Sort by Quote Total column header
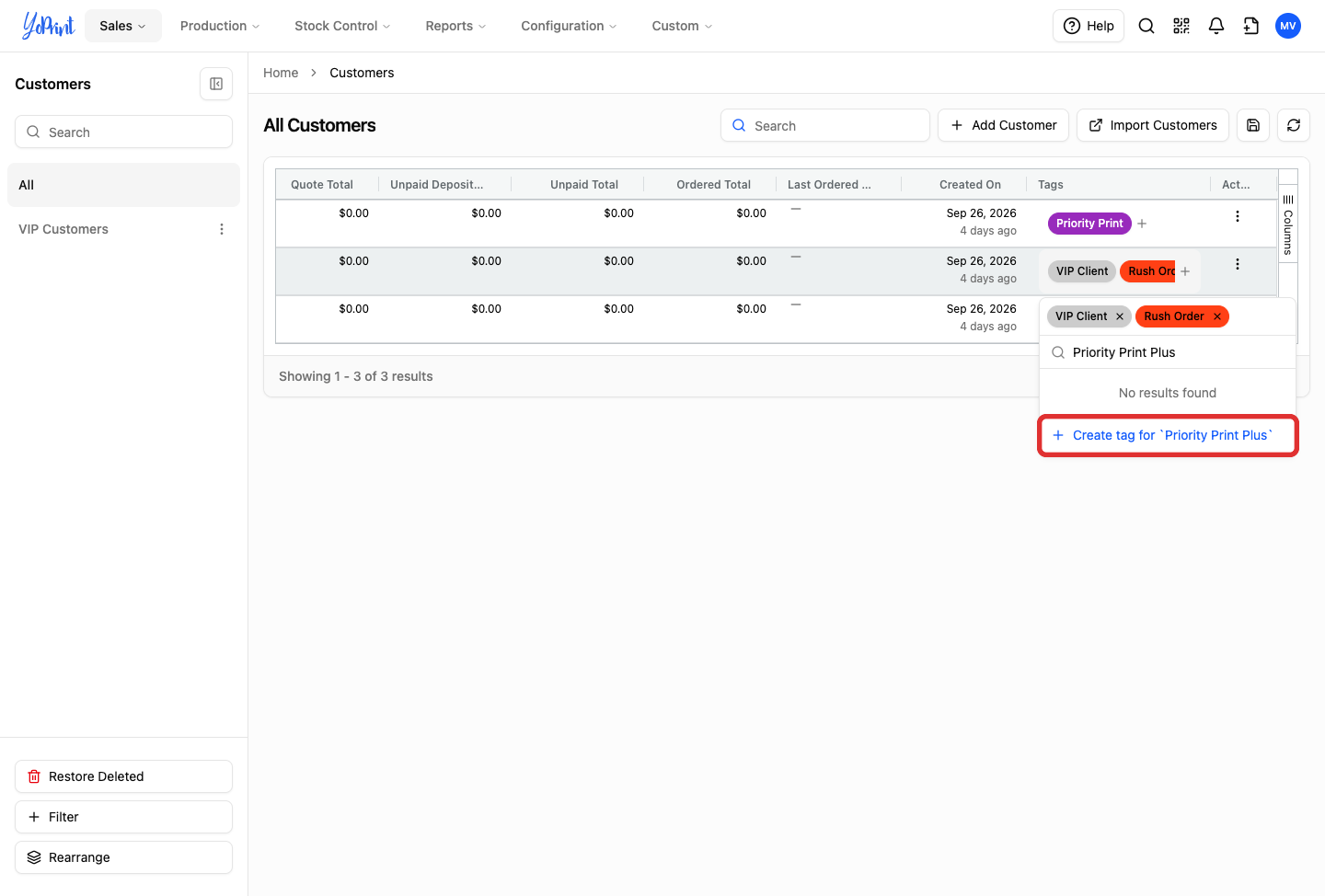 [322, 185]
